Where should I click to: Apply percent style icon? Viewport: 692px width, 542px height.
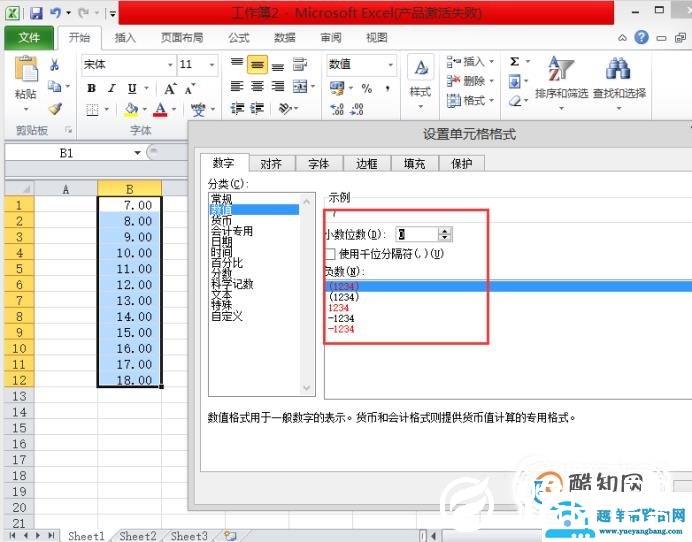(367, 88)
